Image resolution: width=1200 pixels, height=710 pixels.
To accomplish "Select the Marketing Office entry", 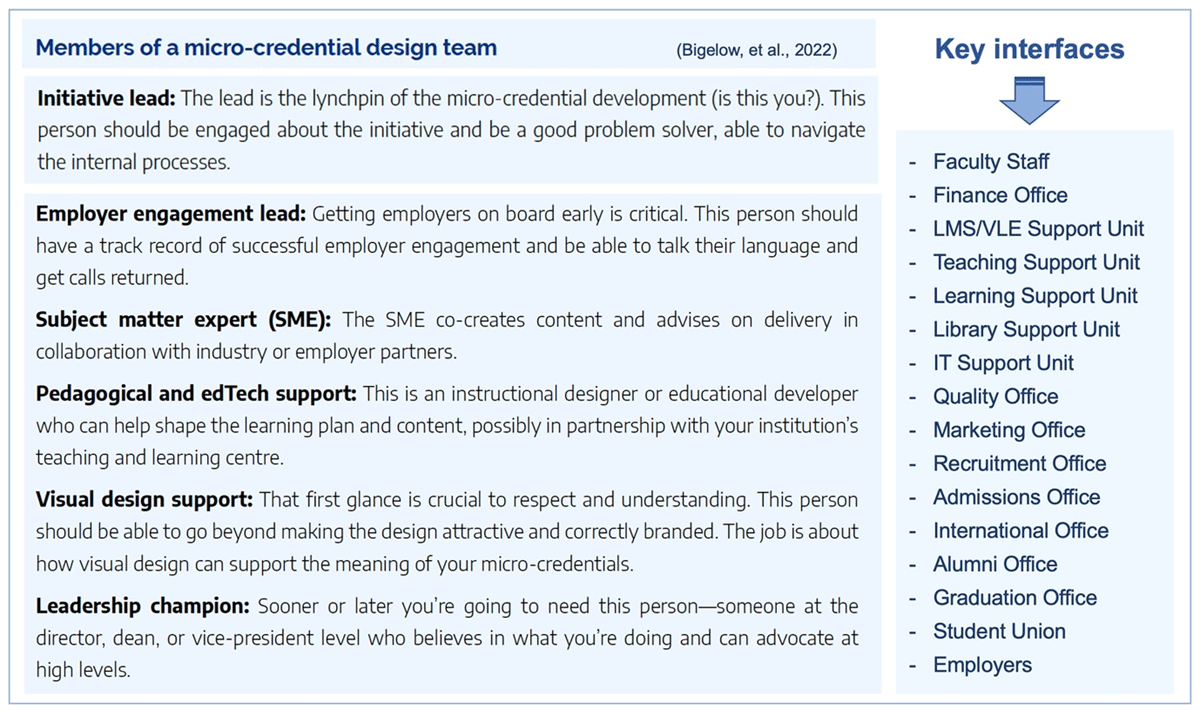I will 1009,430.
